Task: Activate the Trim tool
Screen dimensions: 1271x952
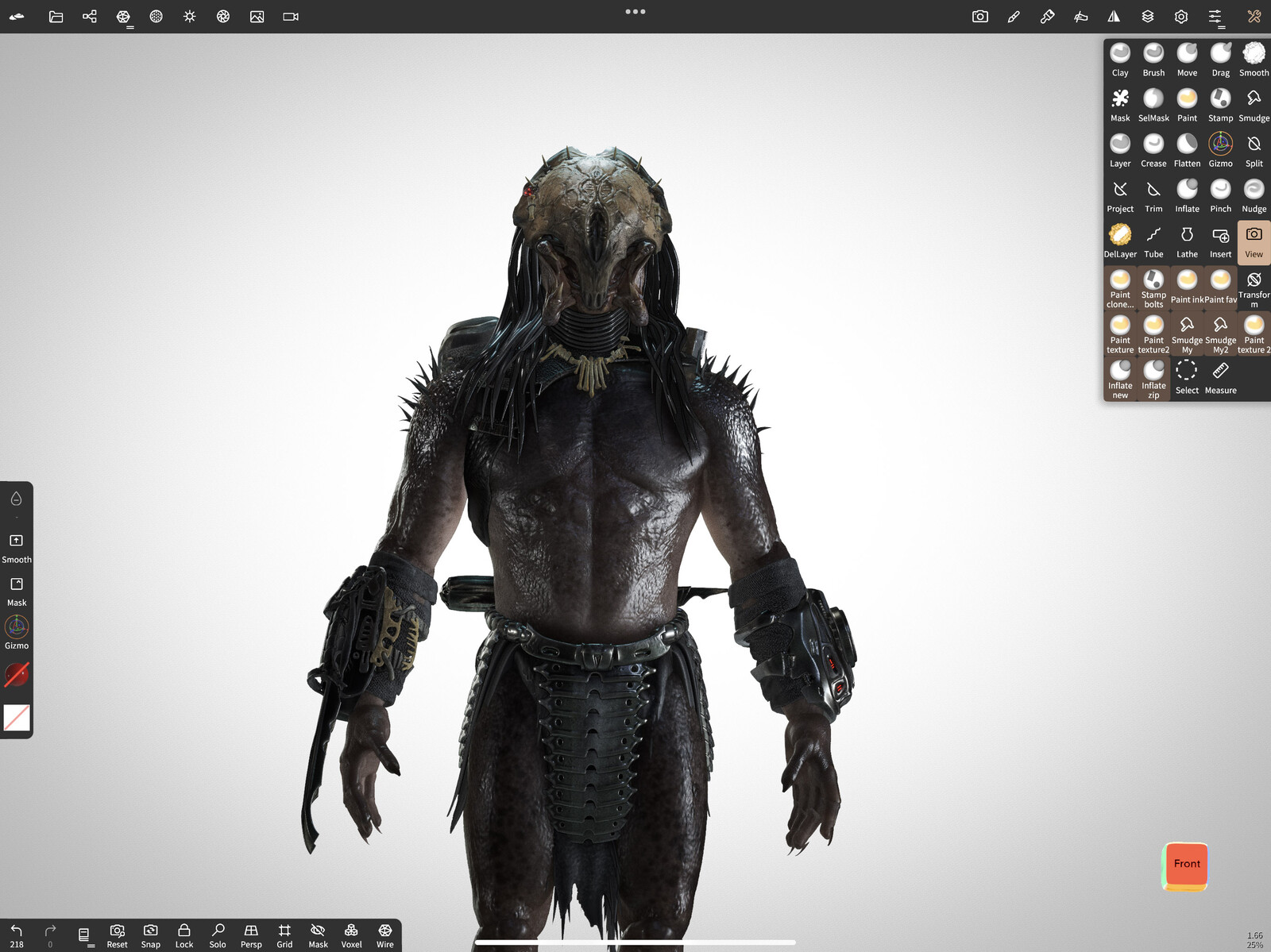Action: tap(1153, 191)
